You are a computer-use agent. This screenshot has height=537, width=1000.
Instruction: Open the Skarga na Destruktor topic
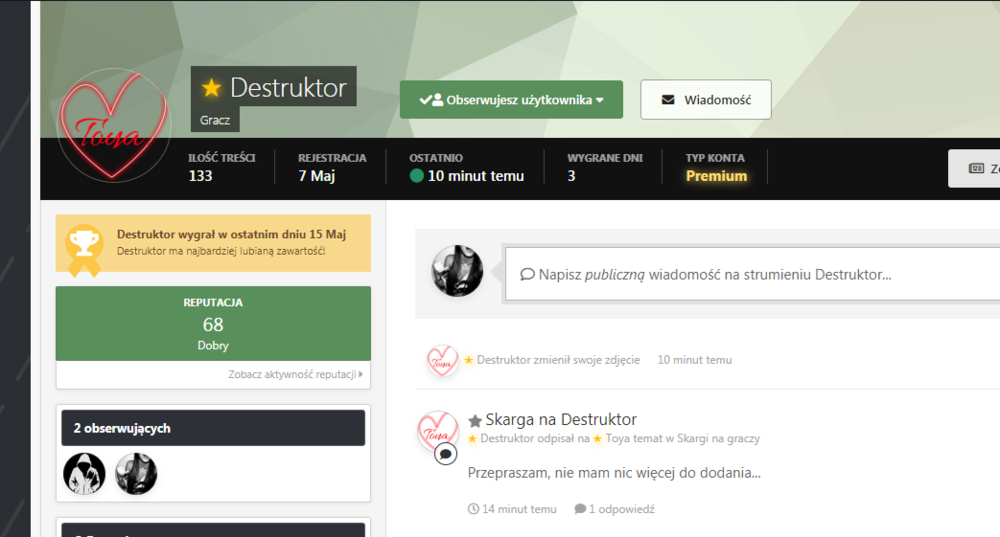[x=561, y=420]
